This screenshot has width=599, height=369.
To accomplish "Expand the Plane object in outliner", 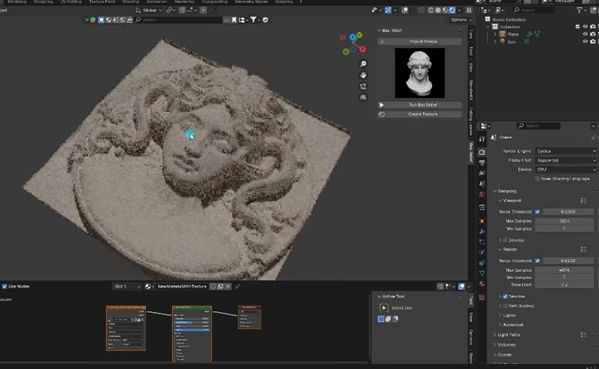I will click(x=495, y=34).
